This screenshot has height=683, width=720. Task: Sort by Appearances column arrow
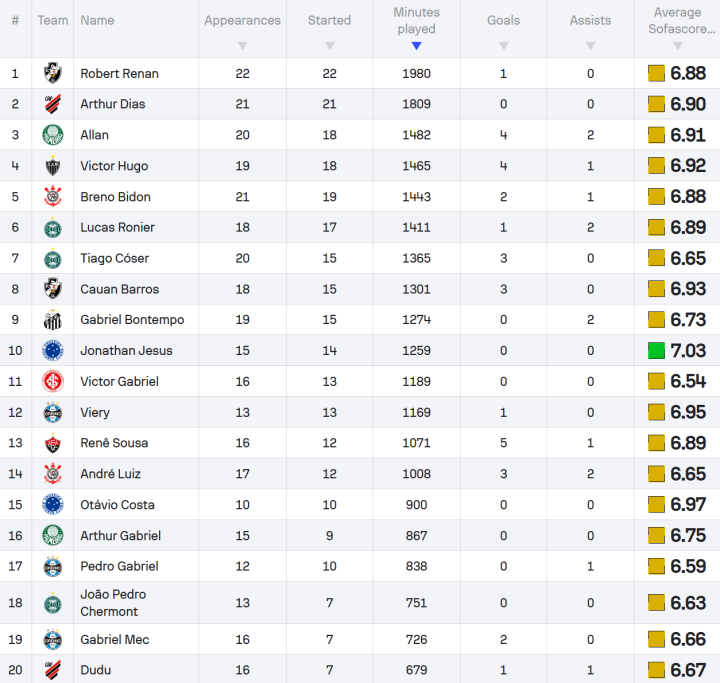point(242,46)
